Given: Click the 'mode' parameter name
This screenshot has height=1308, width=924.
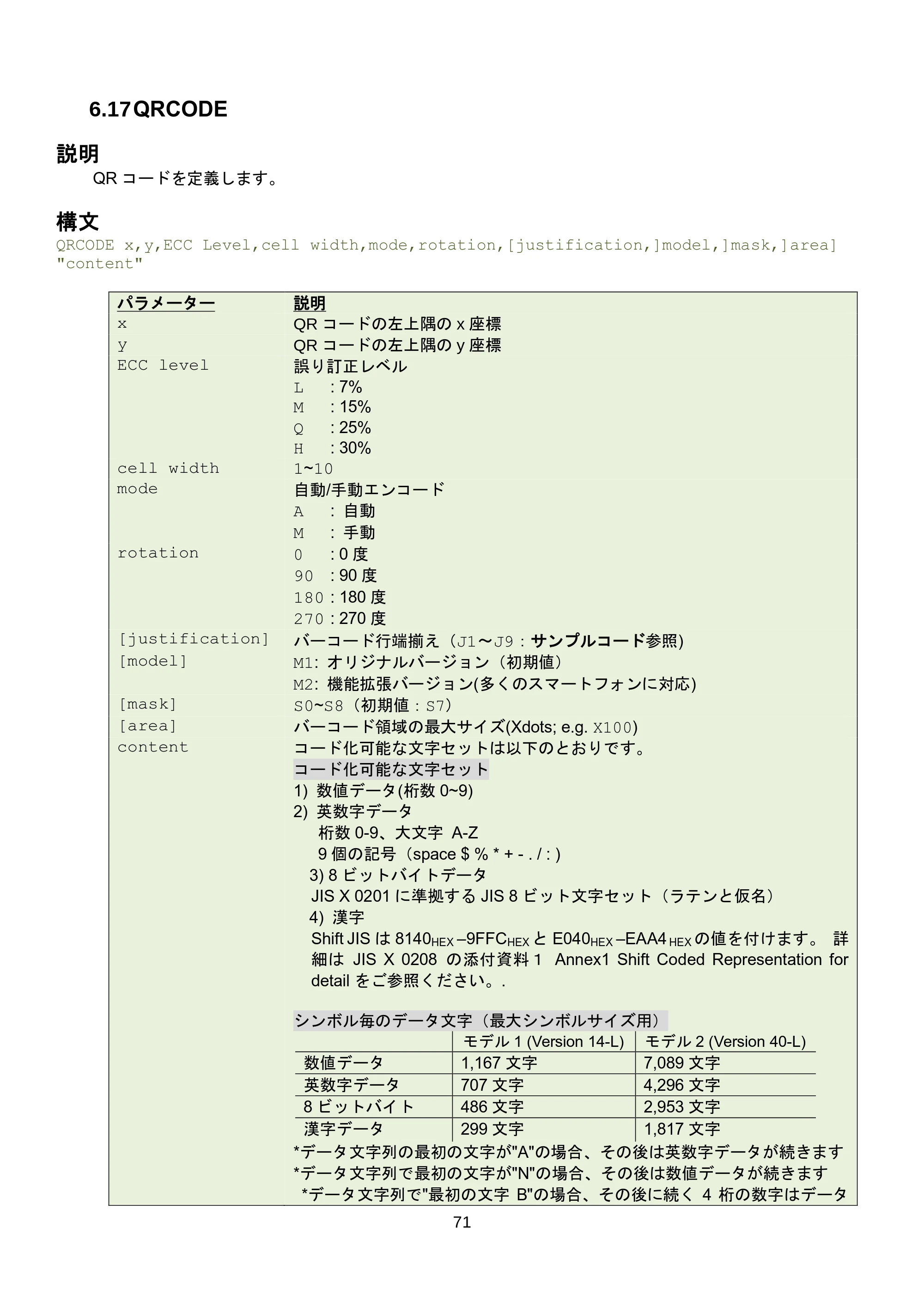Looking at the screenshot, I should [137, 489].
